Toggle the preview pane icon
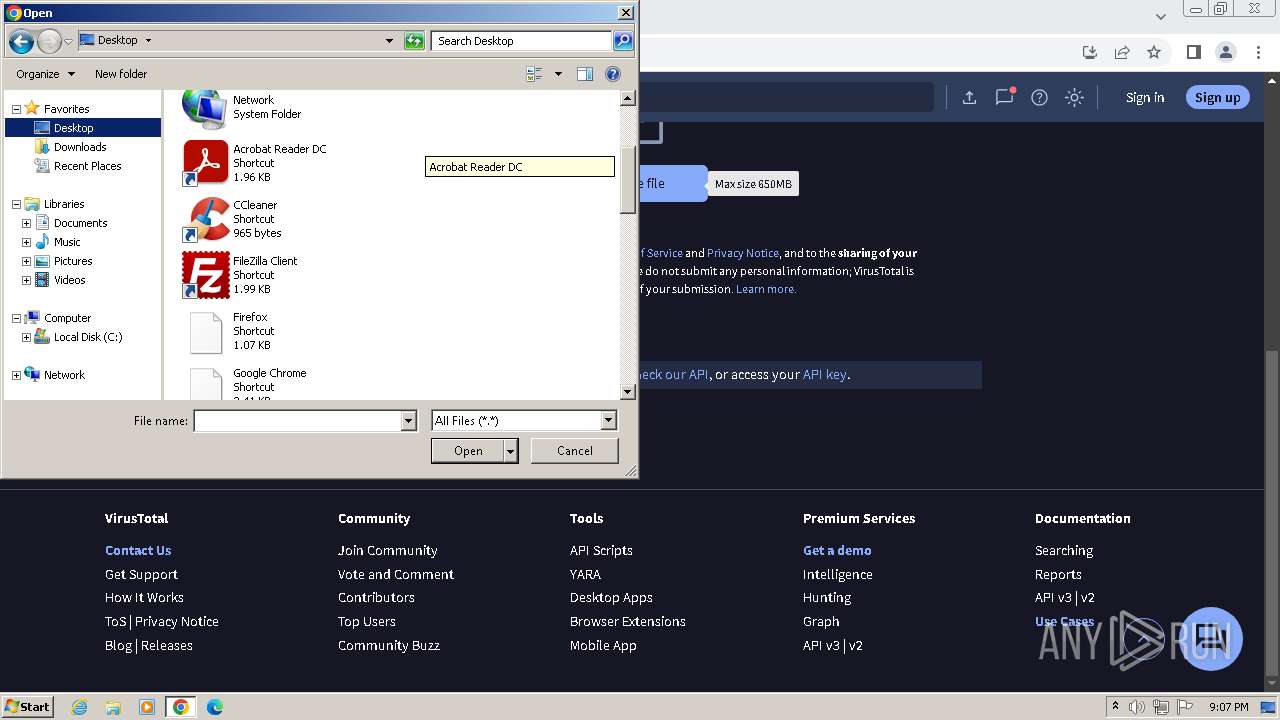Image resolution: width=1280 pixels, height=720 pixels. pos(585,74)
